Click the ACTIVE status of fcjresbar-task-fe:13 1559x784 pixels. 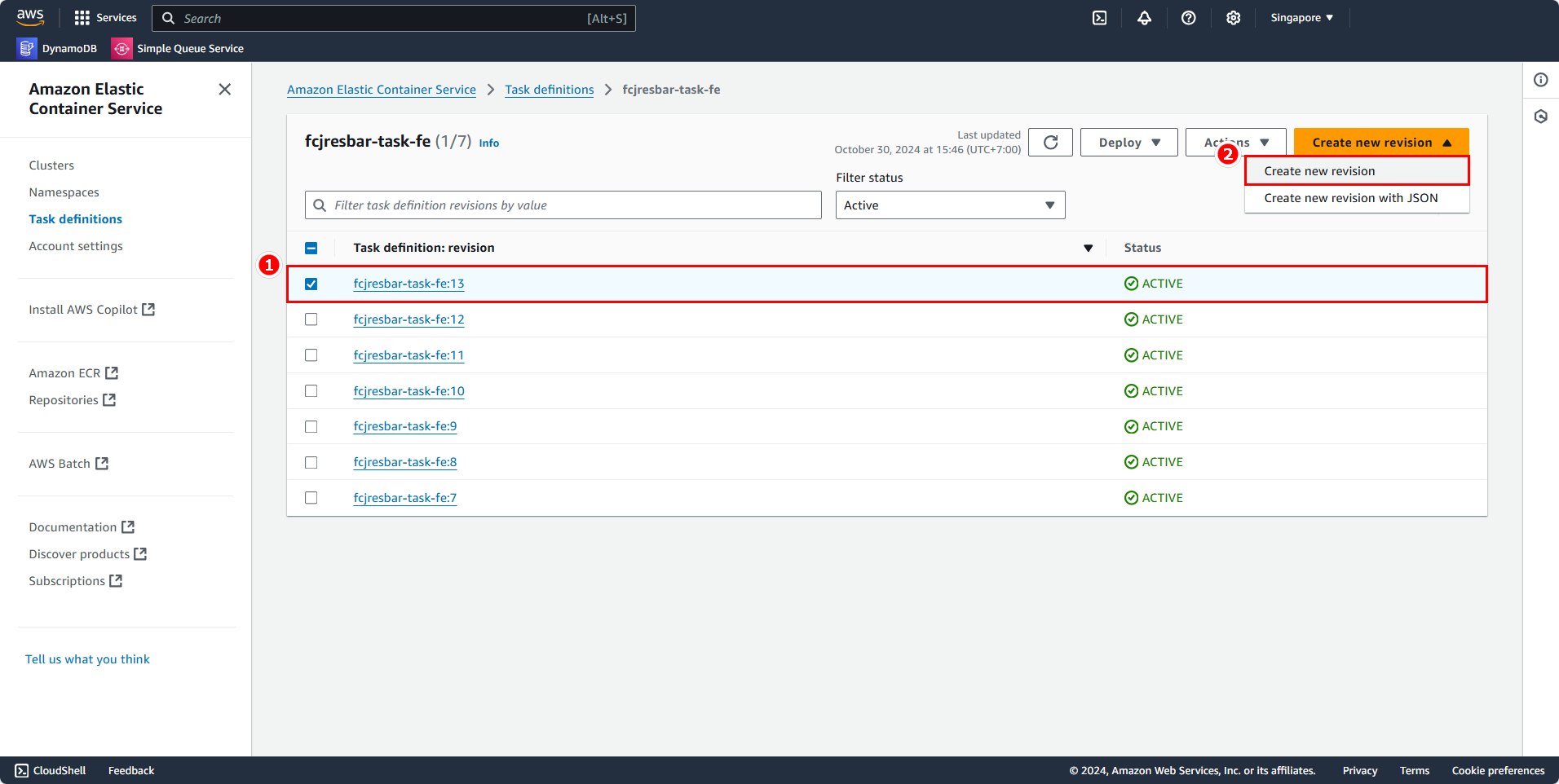tap(1153, 284)
